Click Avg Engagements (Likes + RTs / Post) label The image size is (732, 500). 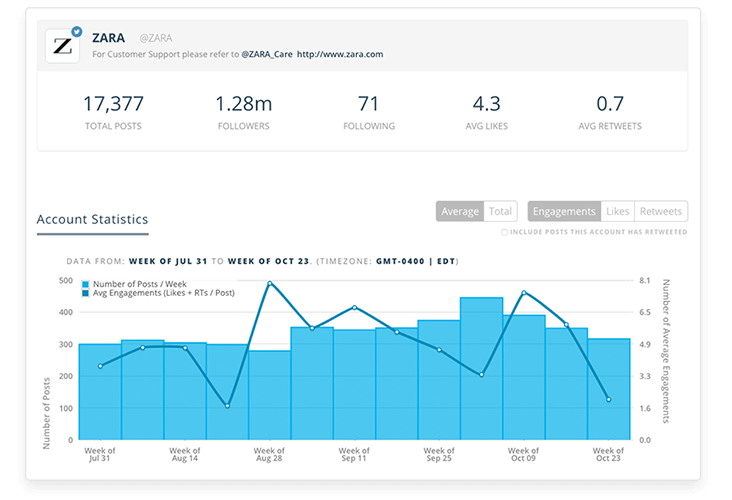(x=163, y=293)
